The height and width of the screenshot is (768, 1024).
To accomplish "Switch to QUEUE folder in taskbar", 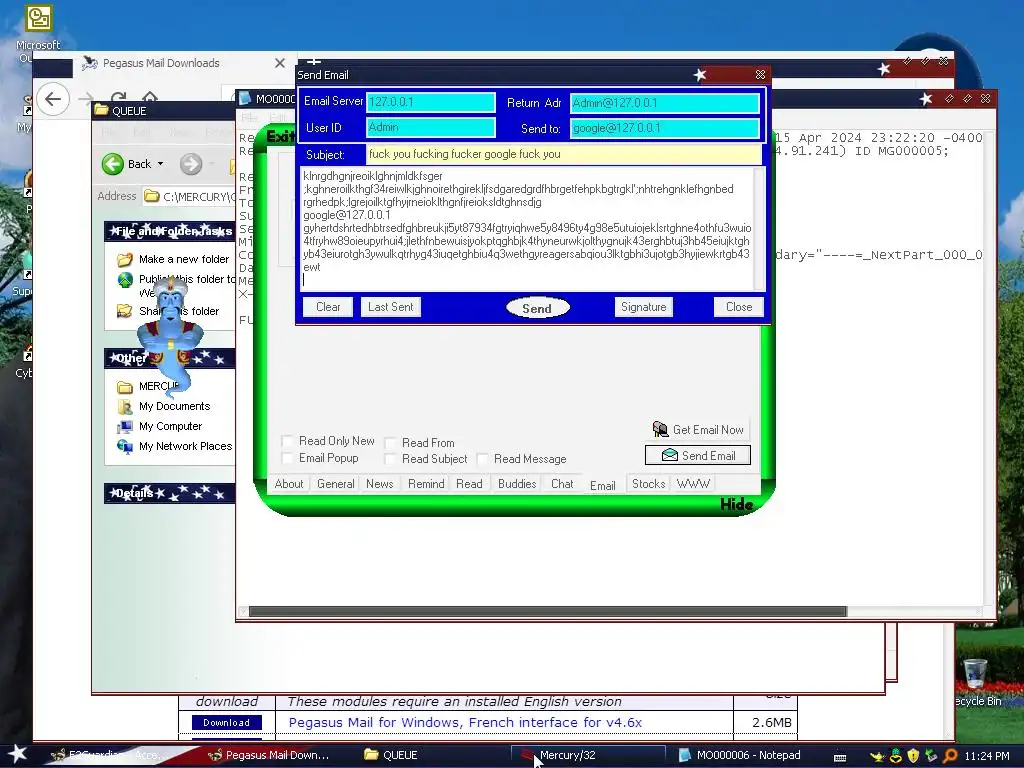I will (431, 756).
